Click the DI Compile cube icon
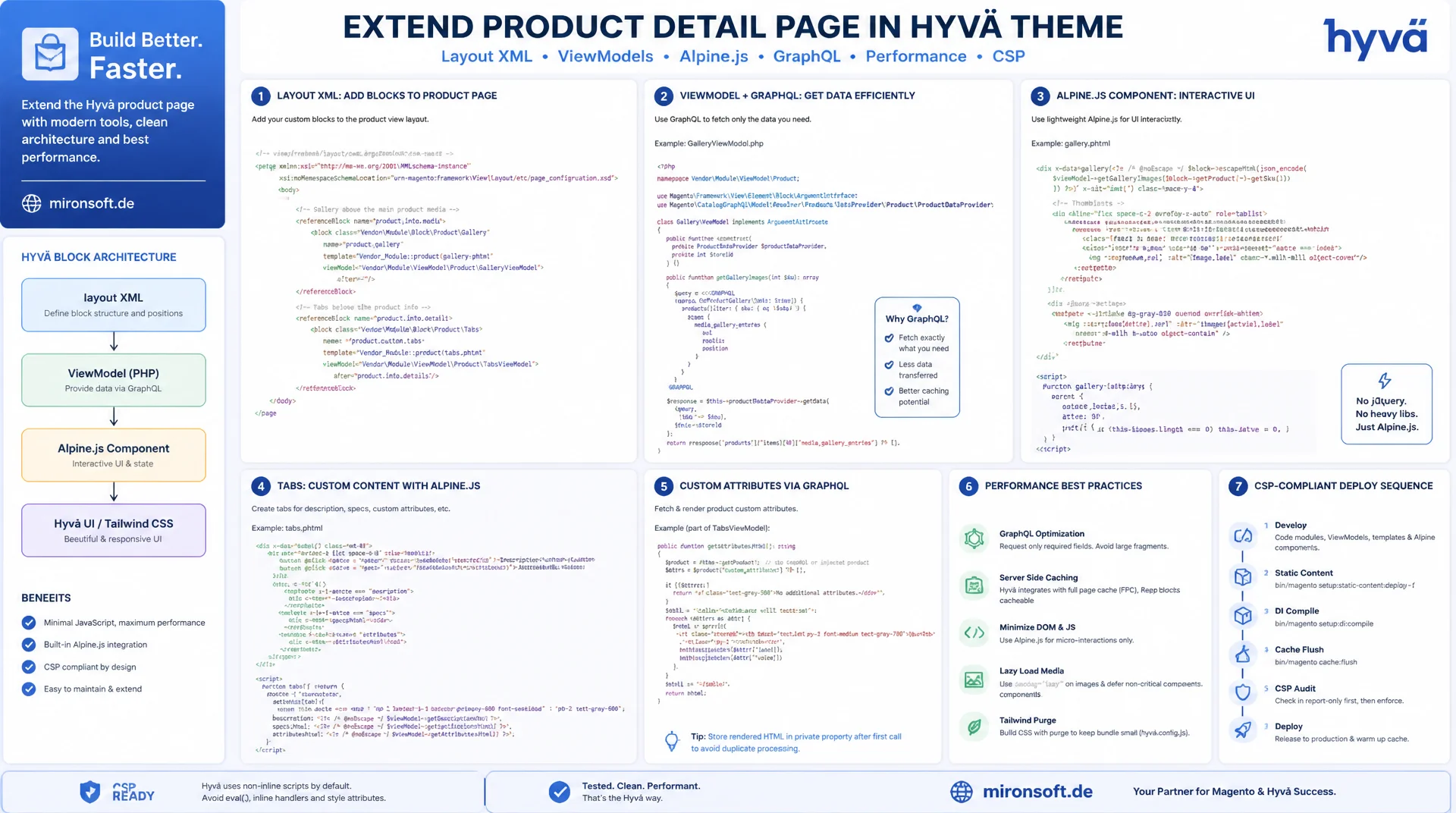 [1242, 615]
